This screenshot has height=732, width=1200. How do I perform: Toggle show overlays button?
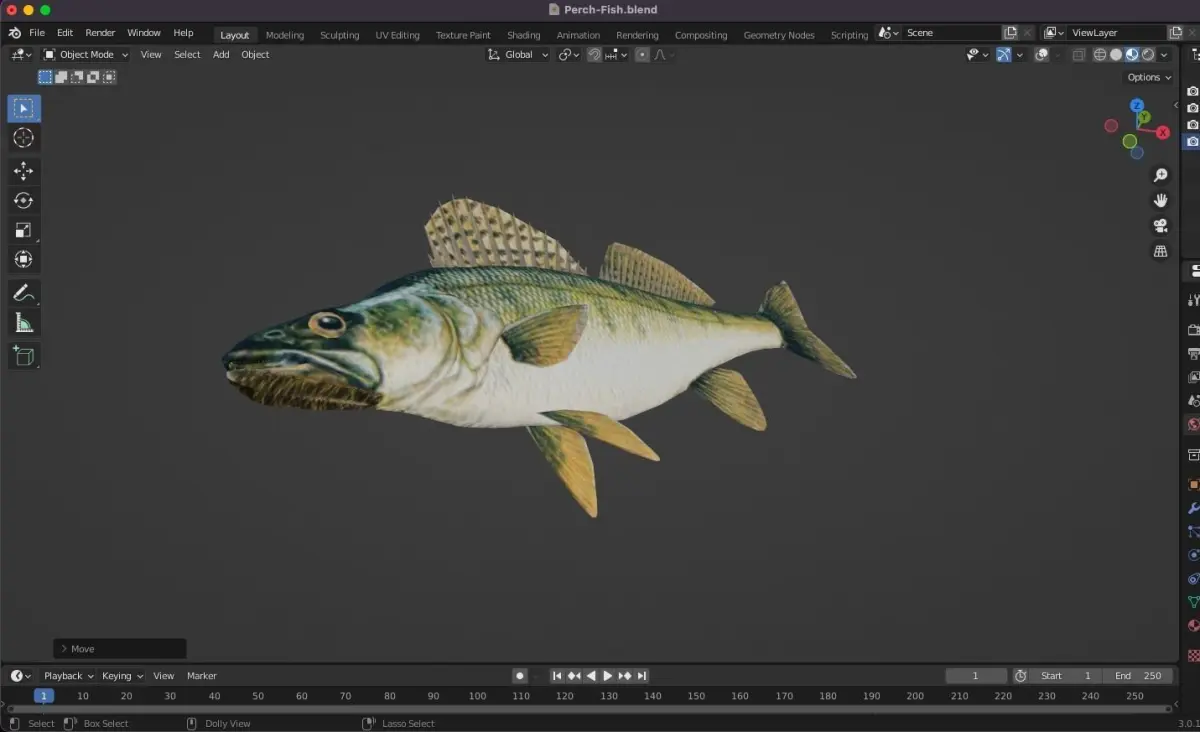pyautogui.click(x=1042, y=55)
